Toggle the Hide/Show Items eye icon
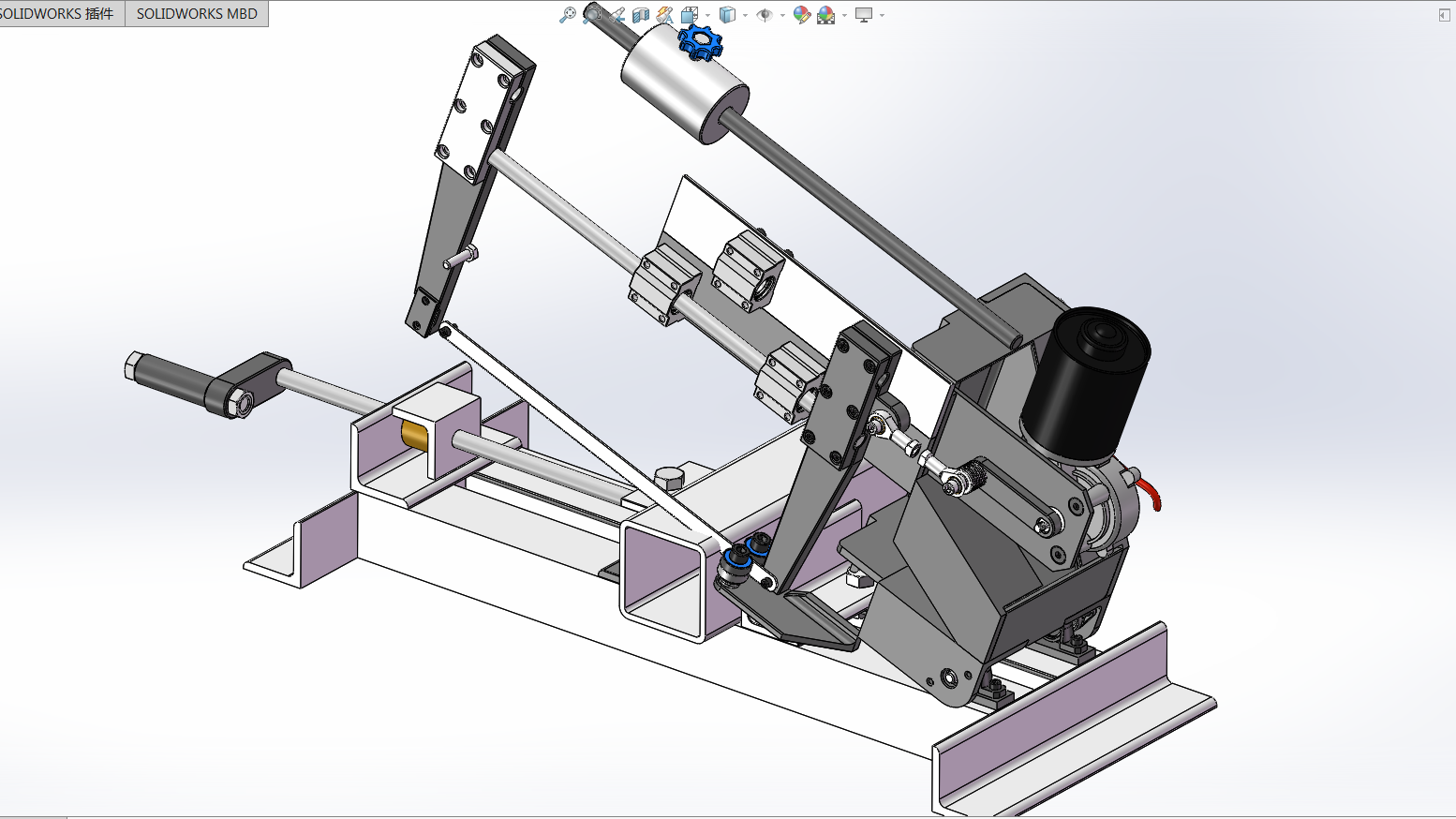Viewport: 1456px width, 819px height. point(765,14)
